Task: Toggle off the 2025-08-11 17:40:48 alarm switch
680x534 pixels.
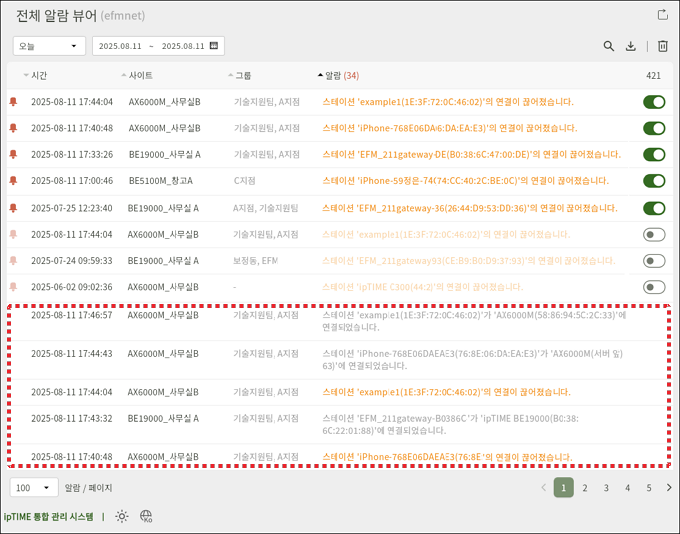Action: tap(654, 128)
